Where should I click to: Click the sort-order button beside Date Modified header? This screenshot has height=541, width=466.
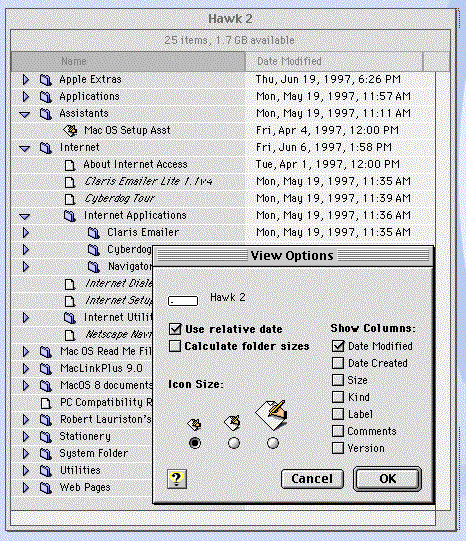click(x=437, y=61)
